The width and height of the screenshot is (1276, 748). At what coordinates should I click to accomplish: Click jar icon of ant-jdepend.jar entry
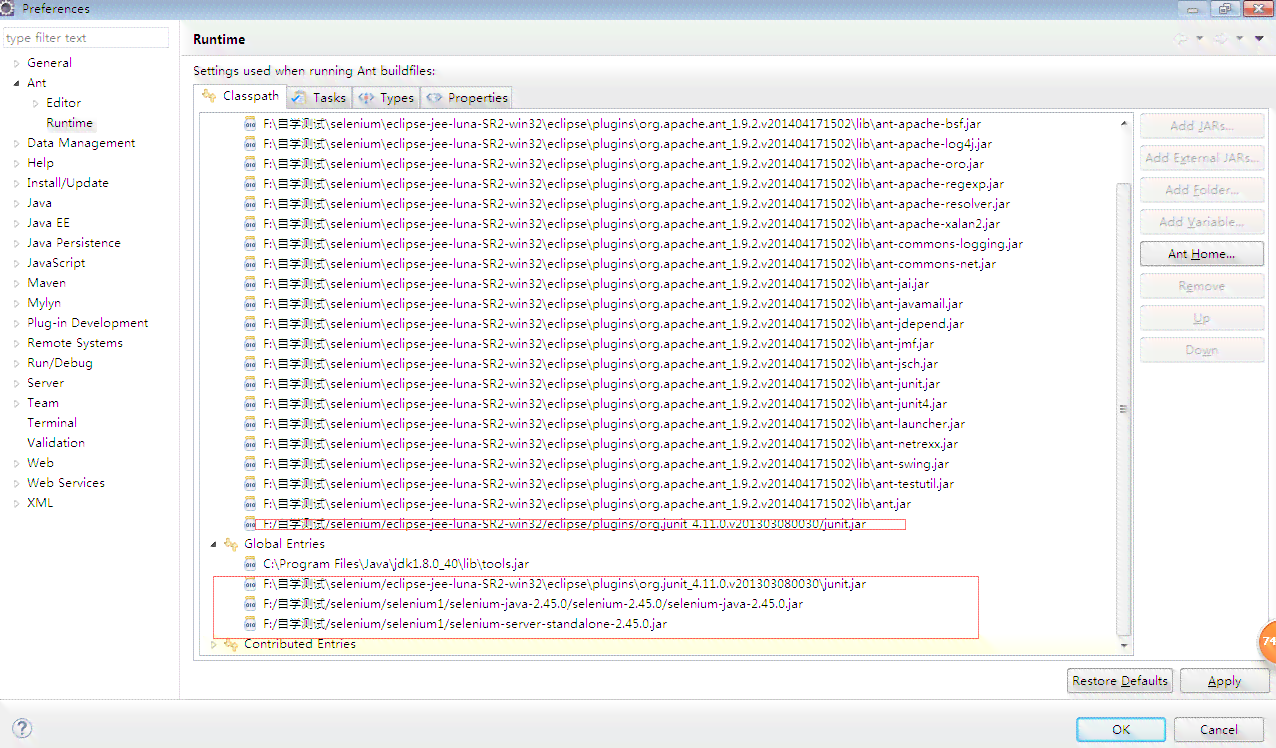(250, 324)
